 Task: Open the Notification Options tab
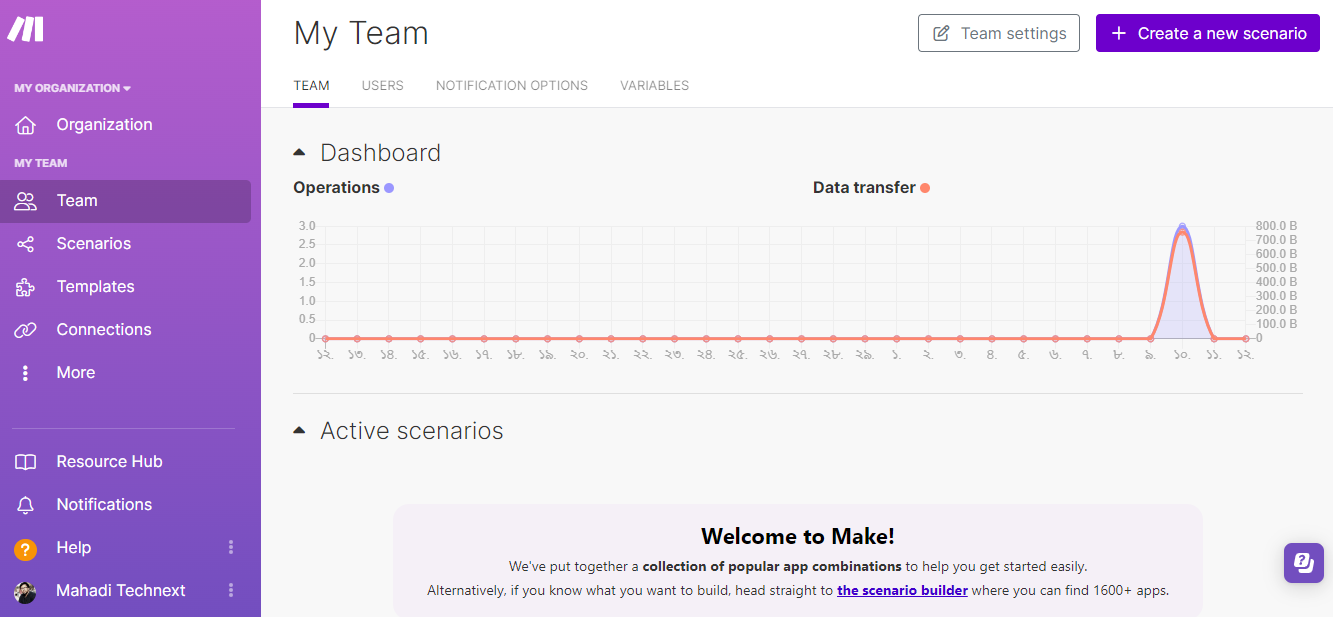pyautogui.click(x=511, y=86)
